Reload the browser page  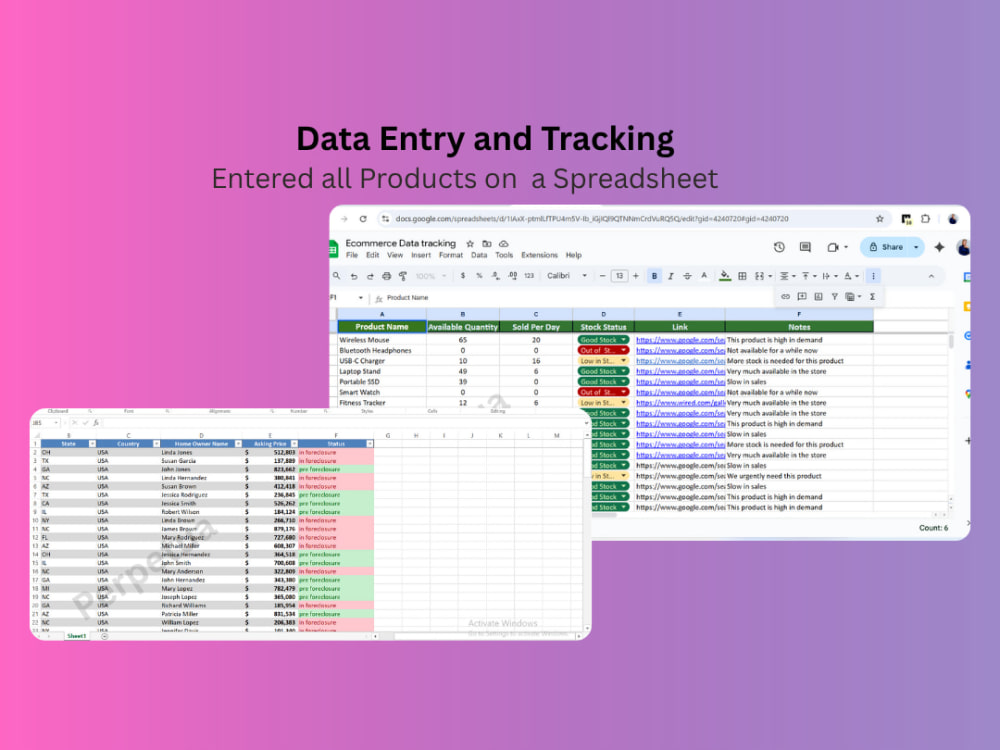(x=363, y=219)
